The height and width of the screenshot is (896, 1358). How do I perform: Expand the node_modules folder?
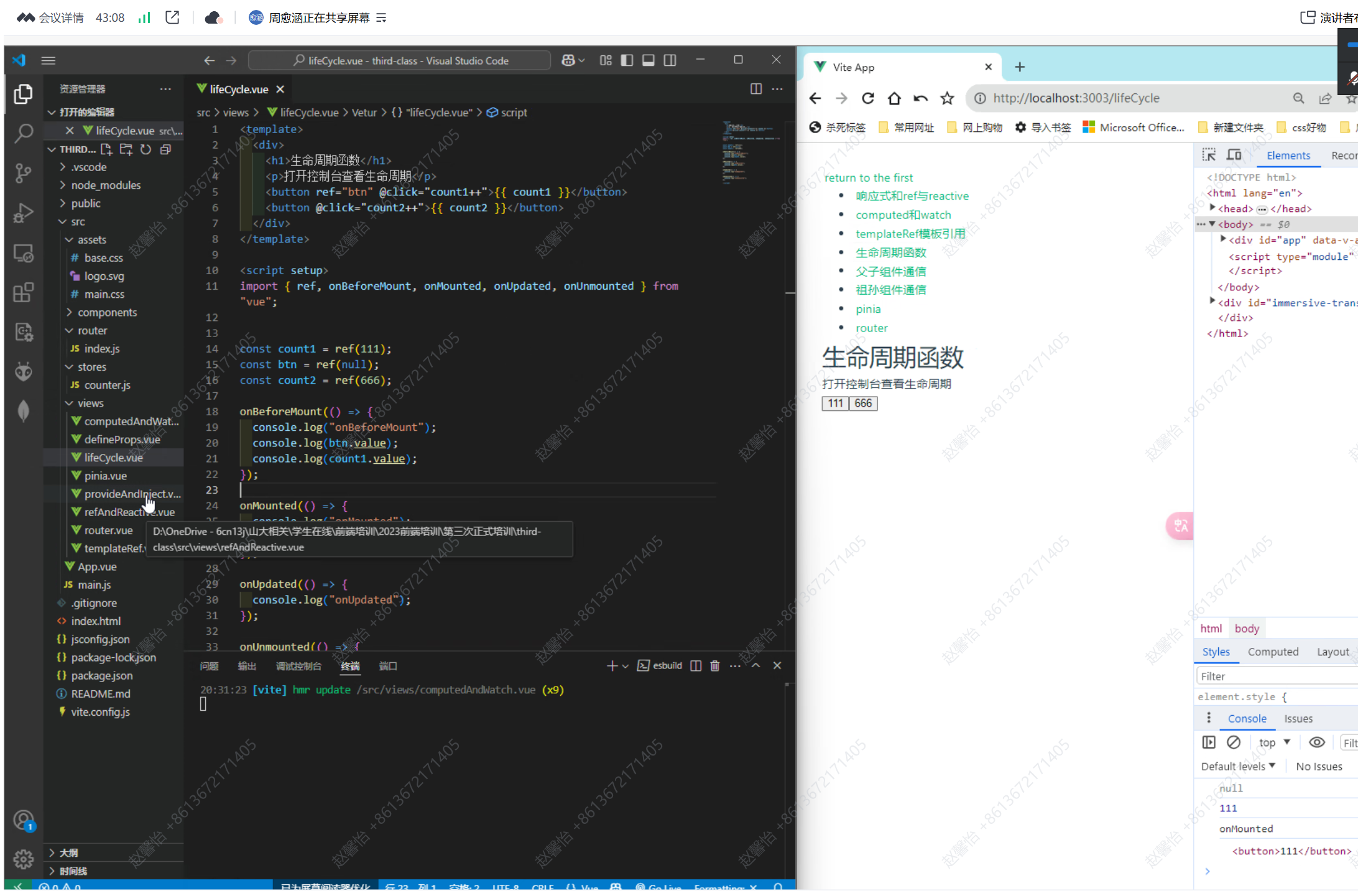pyautogui.click(x=106, y=185)
